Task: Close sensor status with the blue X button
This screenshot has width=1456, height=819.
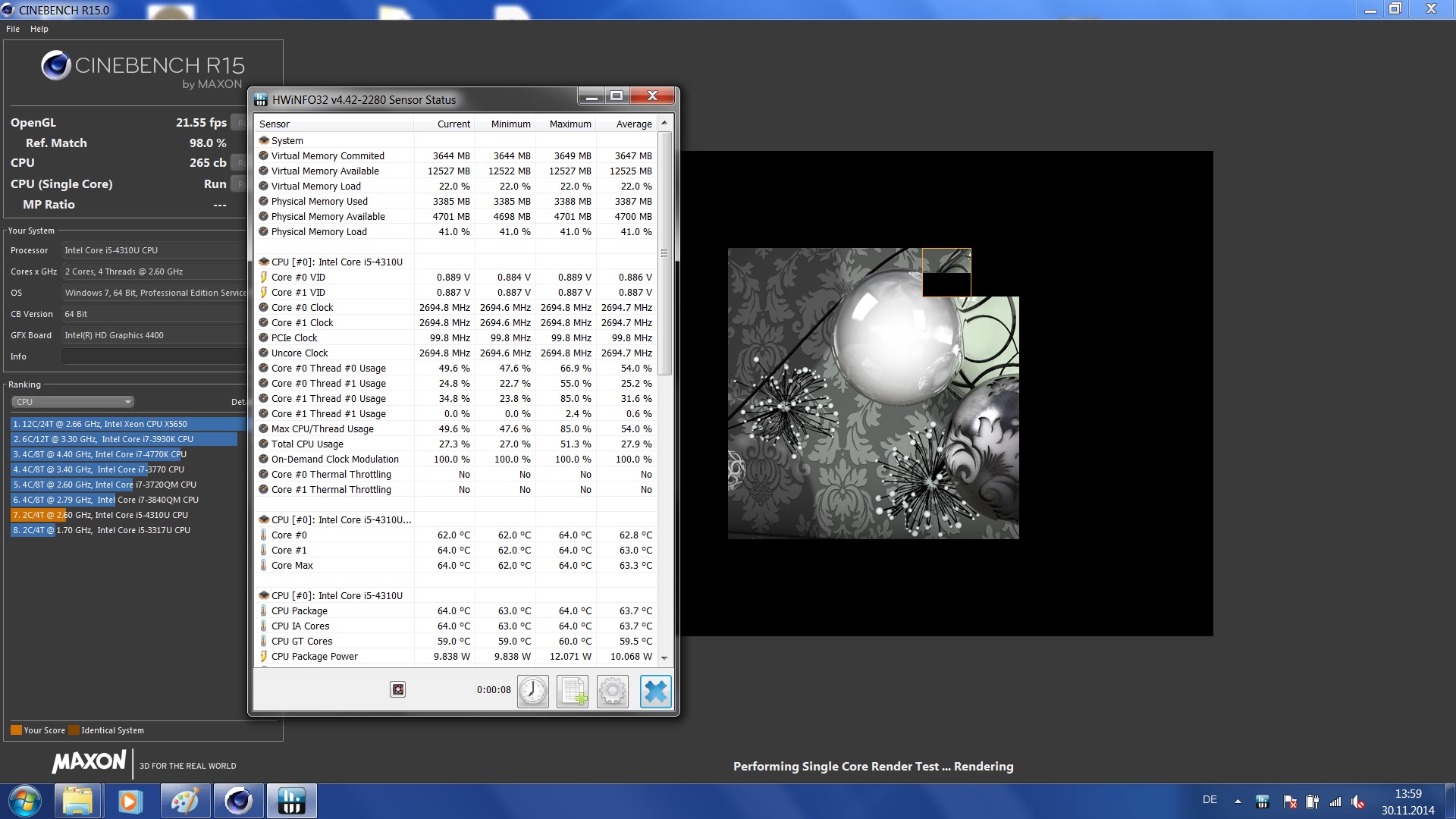Action: (x=655, y=691)
